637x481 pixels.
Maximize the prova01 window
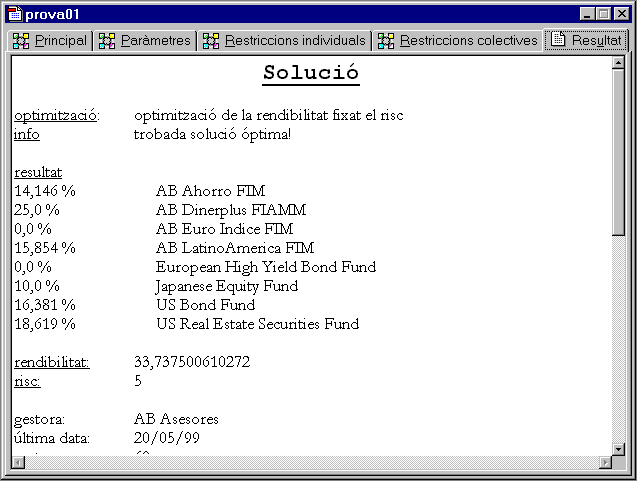(603, 14)
